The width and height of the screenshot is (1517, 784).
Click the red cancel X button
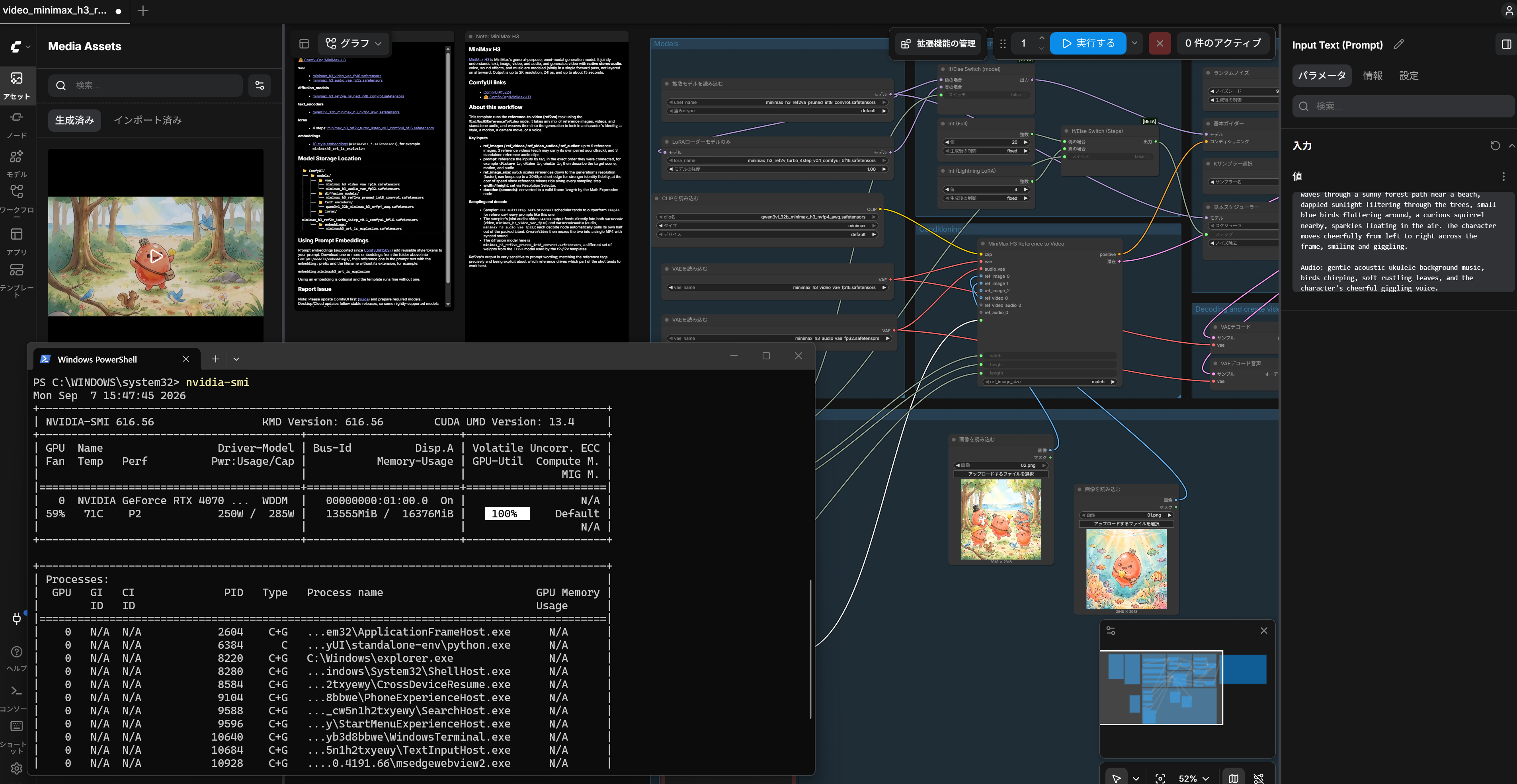pos(1159,43)
